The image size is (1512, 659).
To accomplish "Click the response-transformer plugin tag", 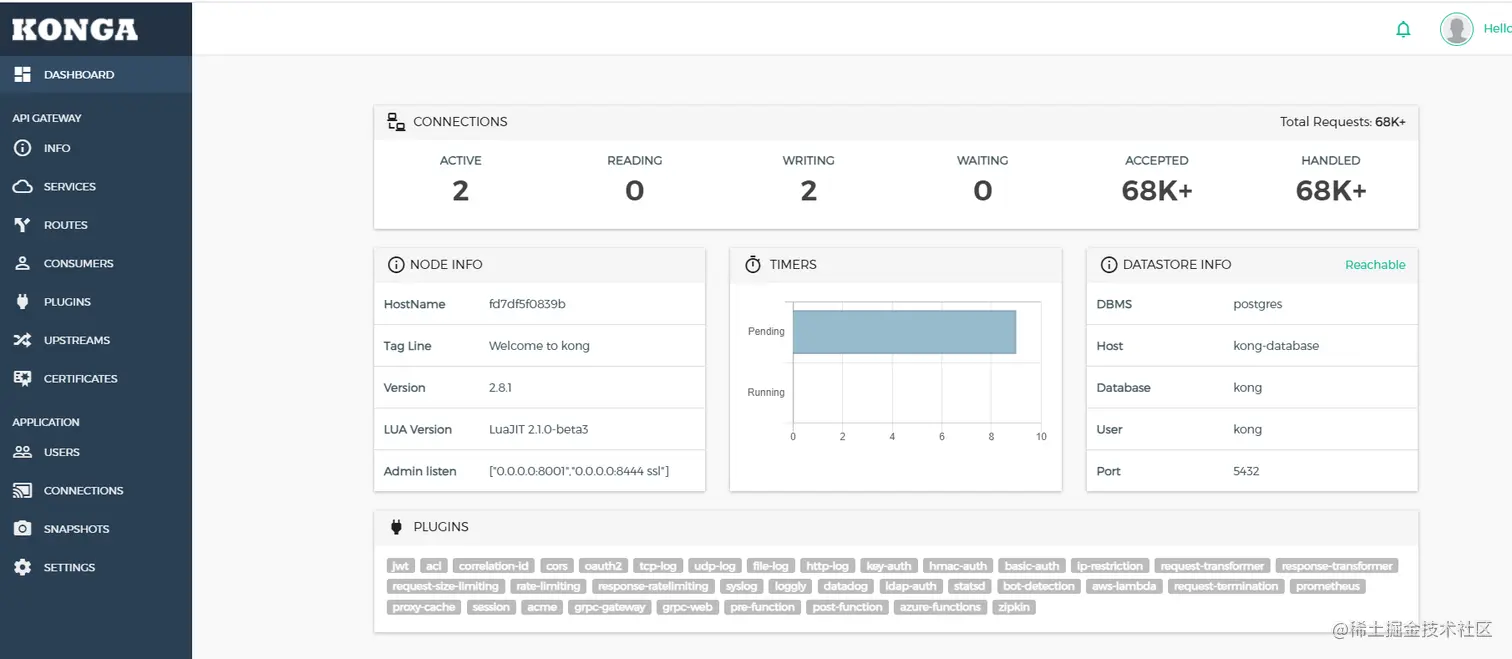I will pos(1336,566).
